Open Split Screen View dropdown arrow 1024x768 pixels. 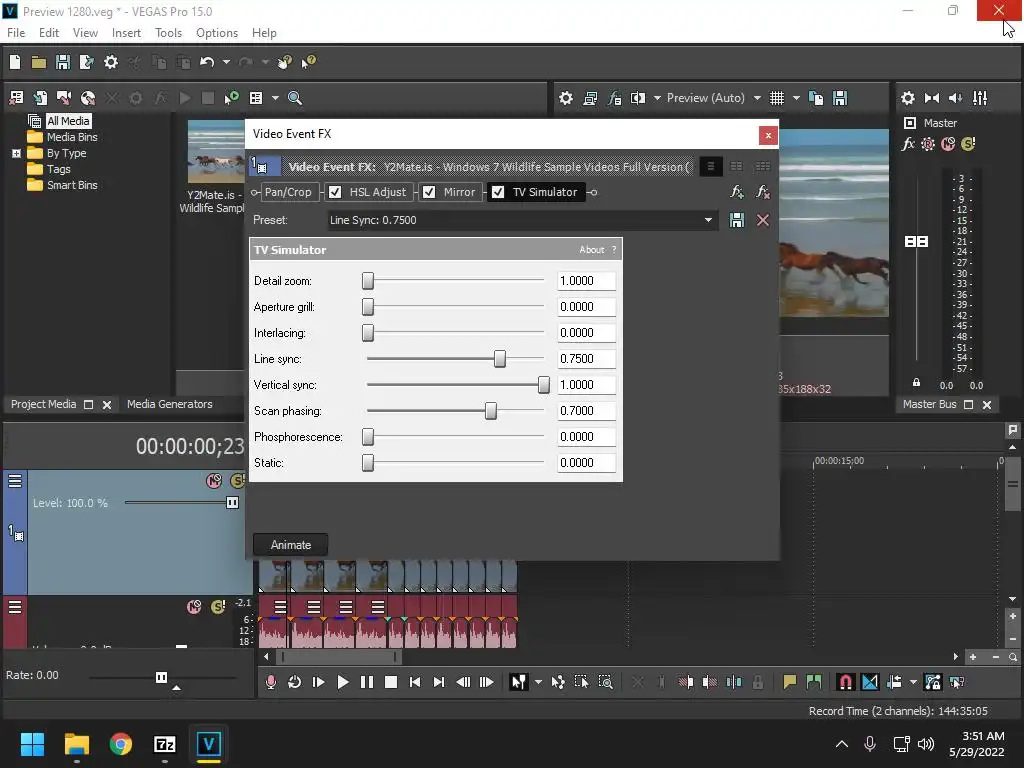(x=657, y=98)
